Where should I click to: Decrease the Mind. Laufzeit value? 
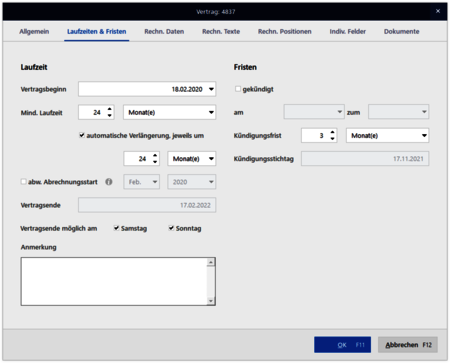tap(110, 116)
